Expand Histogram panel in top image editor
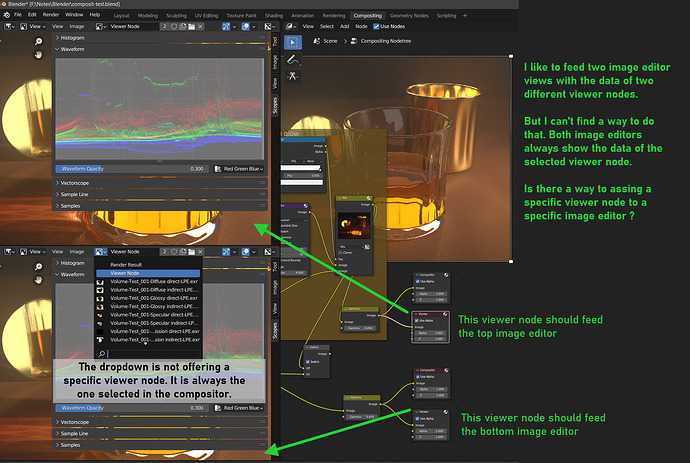The width and height of the screenshot is (690, 463). (x=161, y=38)
